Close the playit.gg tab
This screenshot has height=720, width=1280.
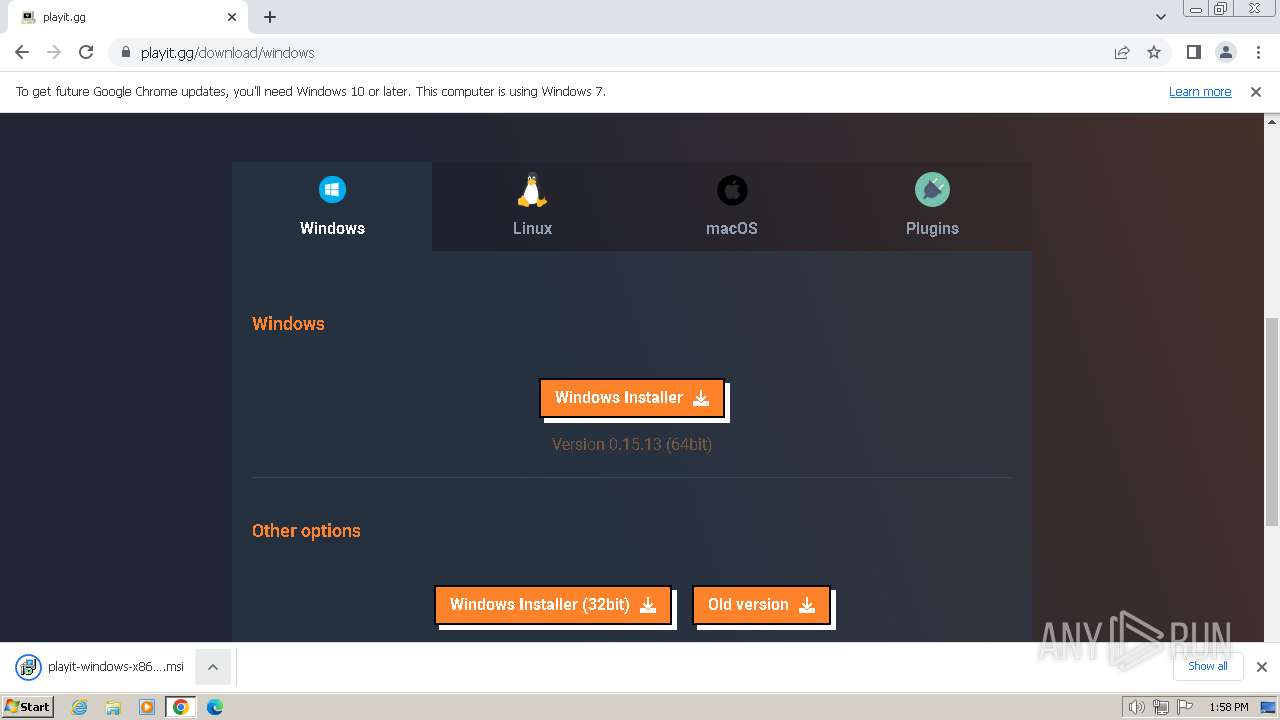[x=232, y=17]
